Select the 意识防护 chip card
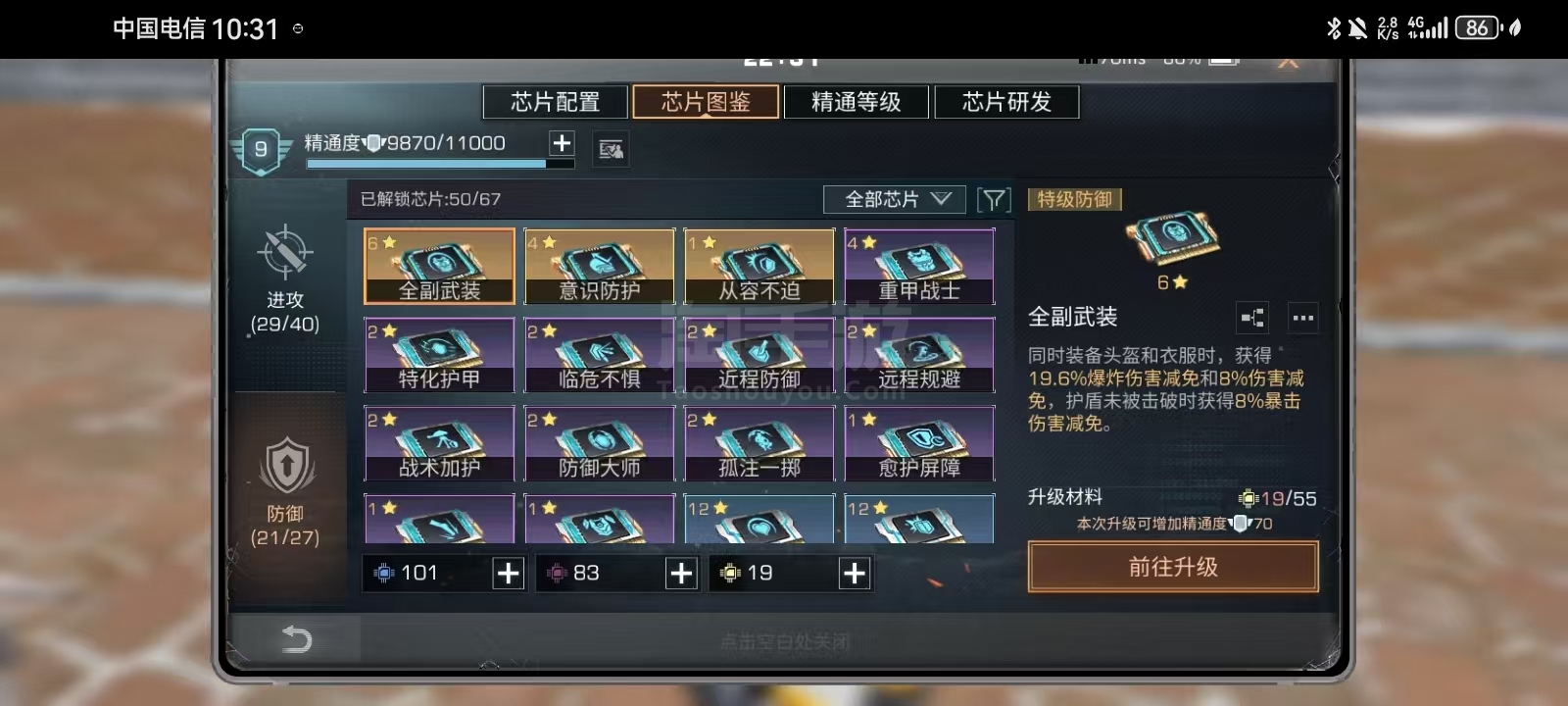 [x=600, y=266]
